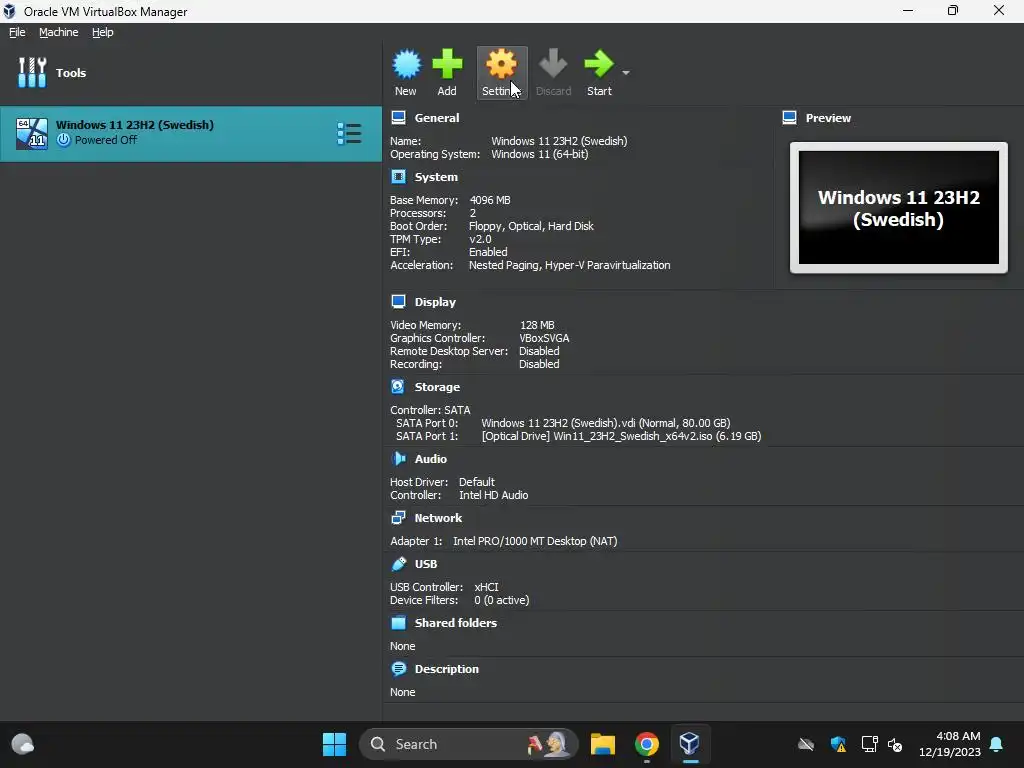
Task: Click the Display section header
Action: (x=435, y=302)
